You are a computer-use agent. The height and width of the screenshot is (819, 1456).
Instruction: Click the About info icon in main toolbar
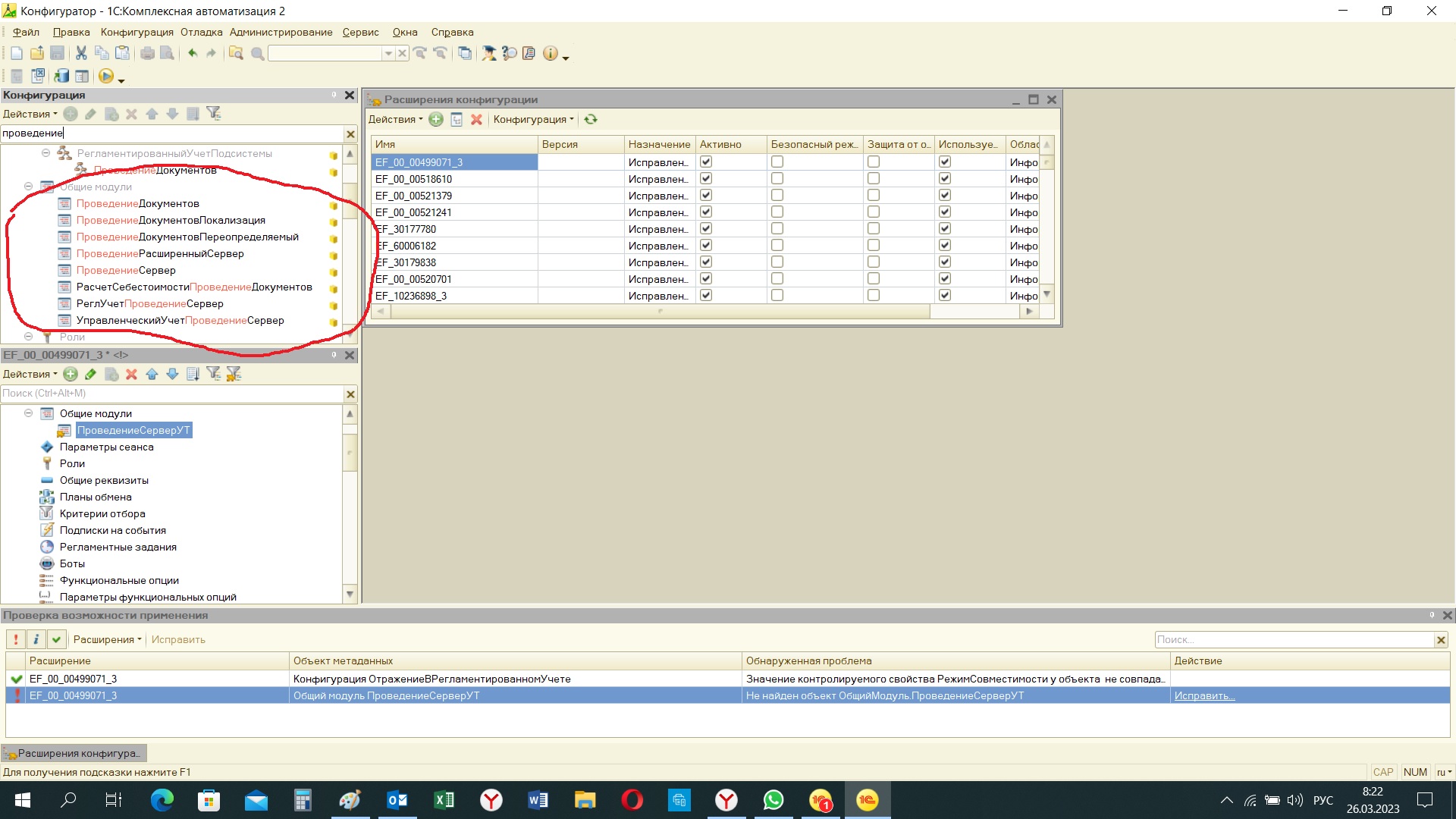point(551,53)
